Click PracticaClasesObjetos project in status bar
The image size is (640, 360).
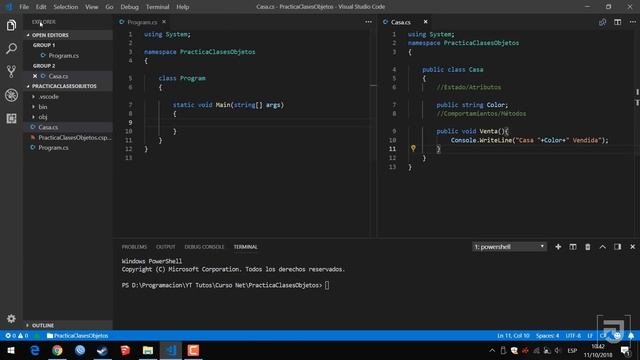[78, 336]
